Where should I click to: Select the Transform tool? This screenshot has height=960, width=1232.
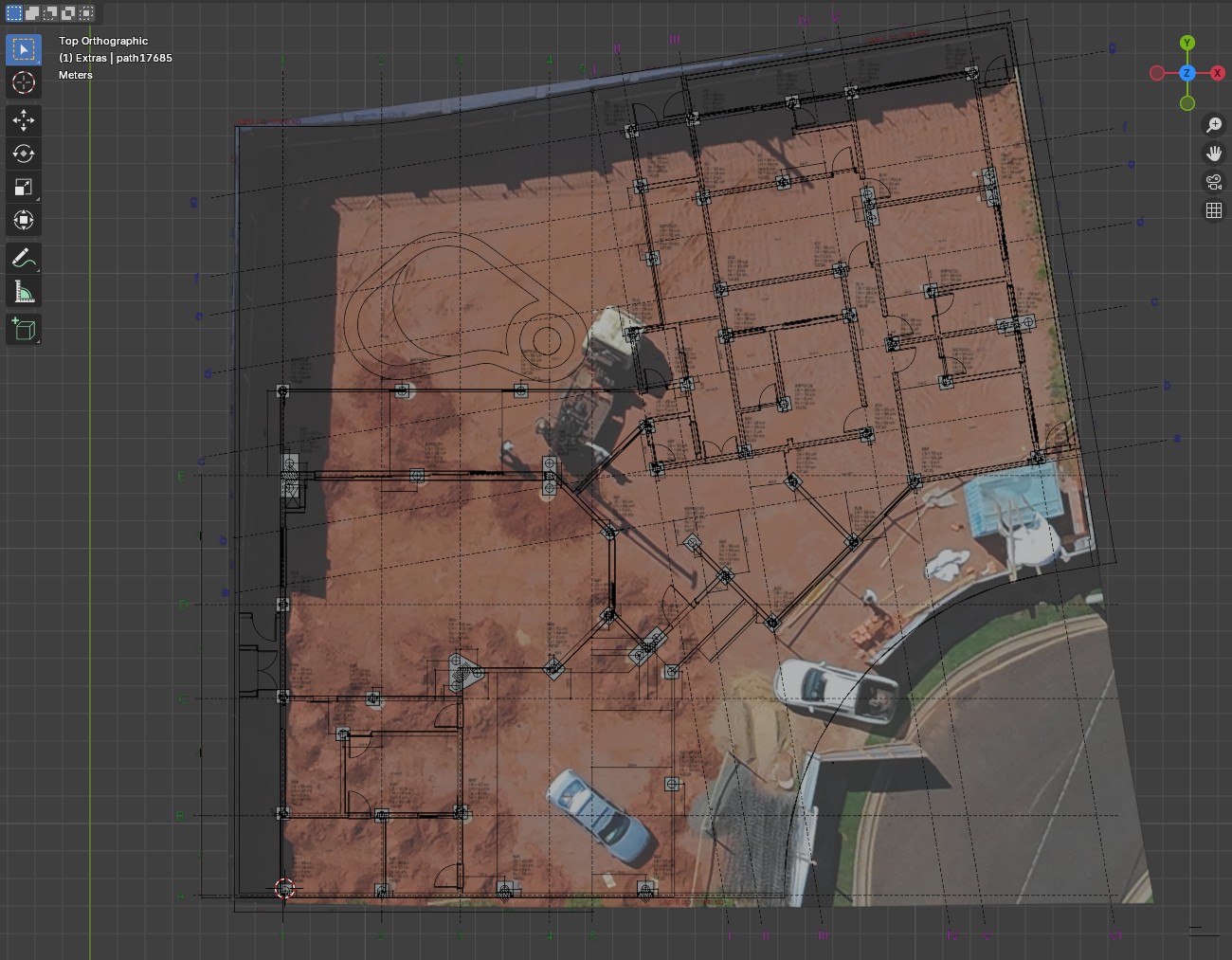(x=24, y=220)
